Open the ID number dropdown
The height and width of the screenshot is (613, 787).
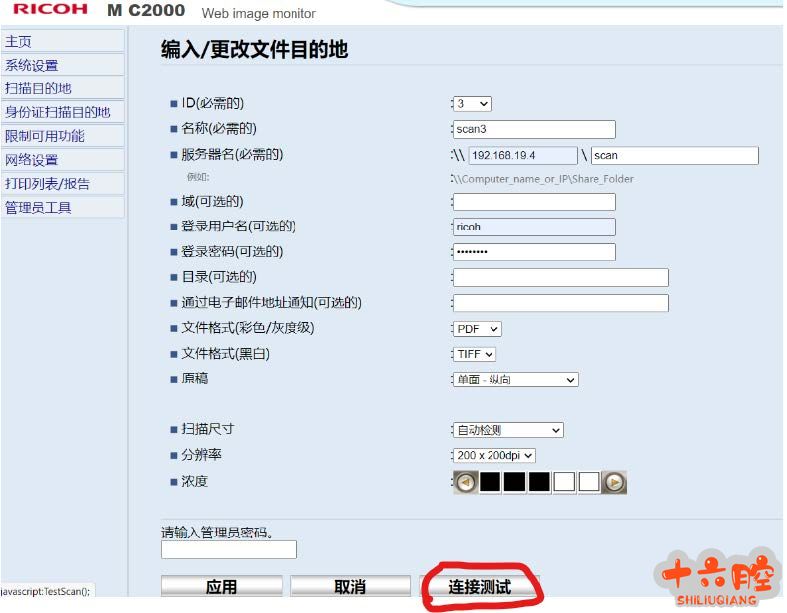(x=473, y=104)
